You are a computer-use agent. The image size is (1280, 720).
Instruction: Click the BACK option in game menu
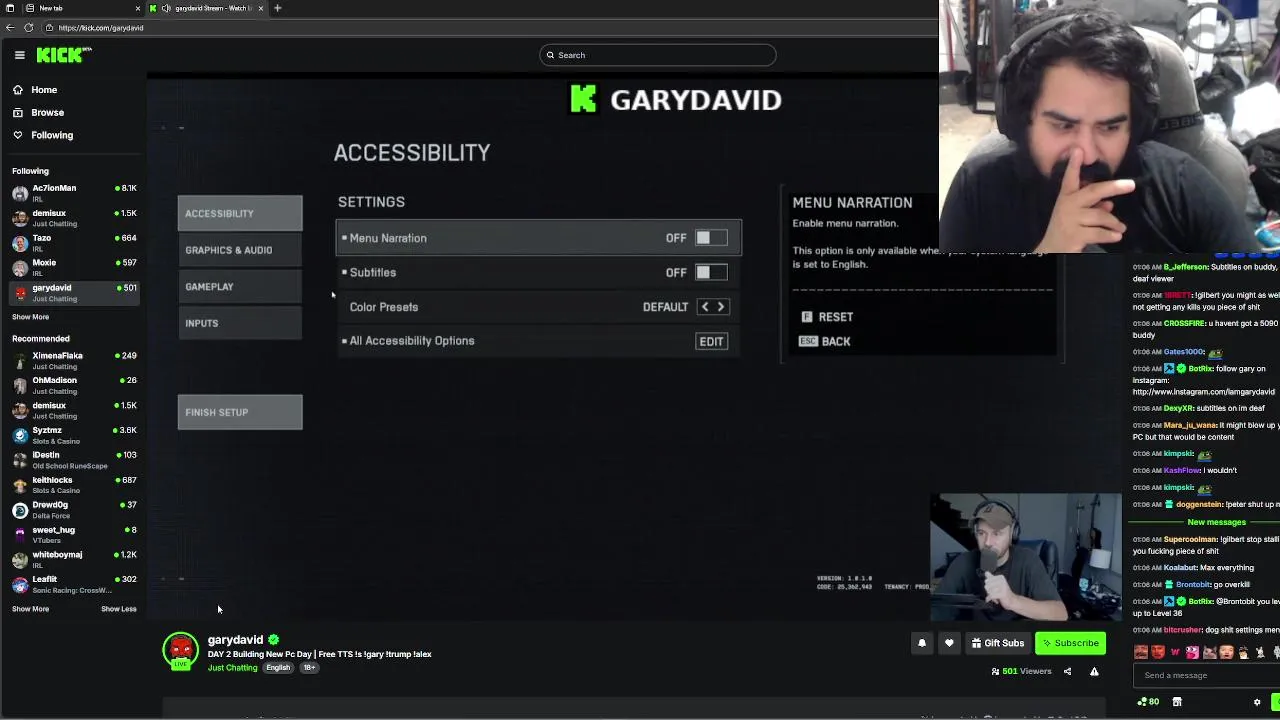(825, 342)
